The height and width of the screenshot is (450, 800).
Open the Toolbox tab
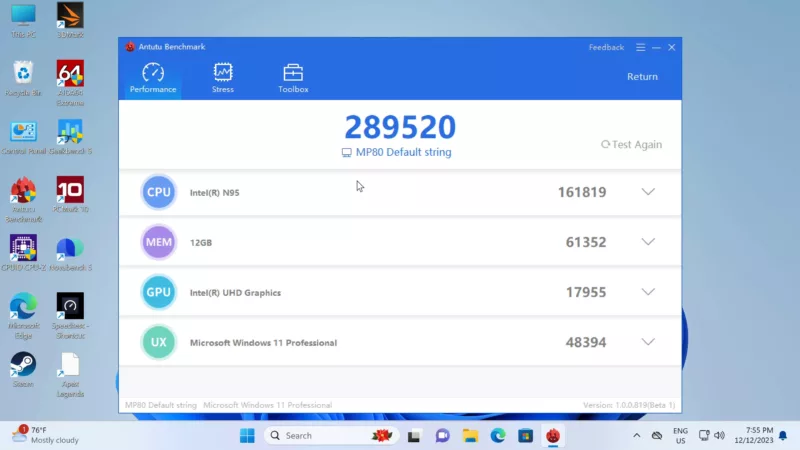pos(293,78)
